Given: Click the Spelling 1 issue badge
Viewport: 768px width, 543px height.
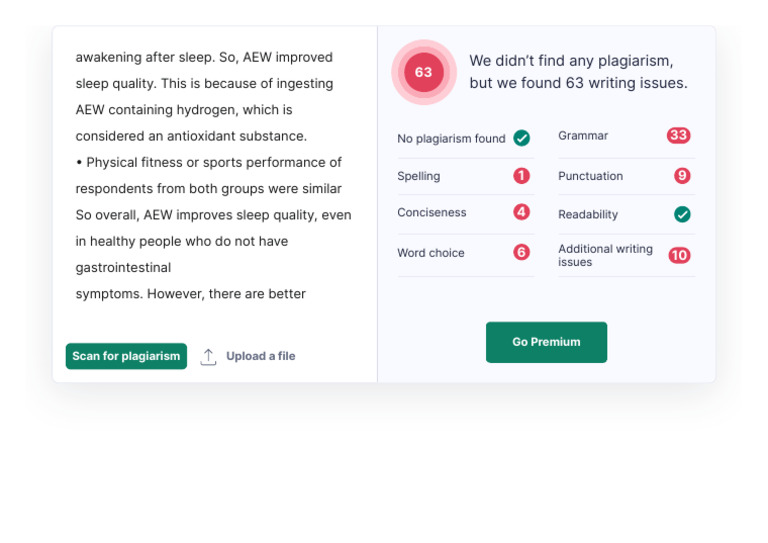Looking at the screenshot, I should pos(522,175).
